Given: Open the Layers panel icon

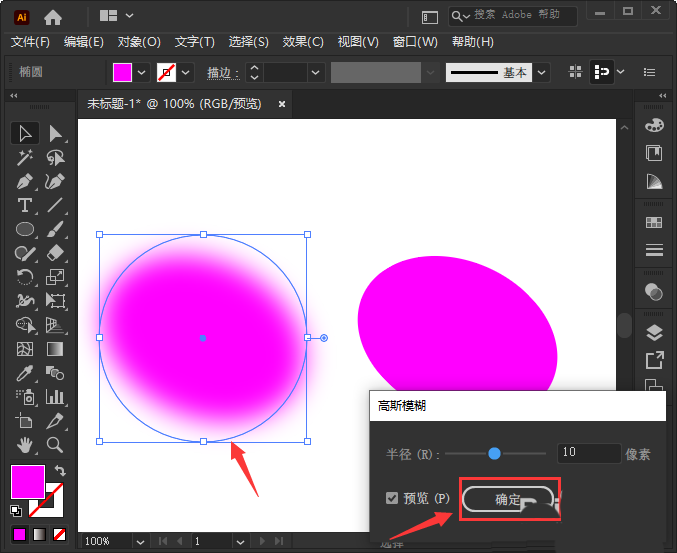Looking at the screenshot, I should (654, 332).
